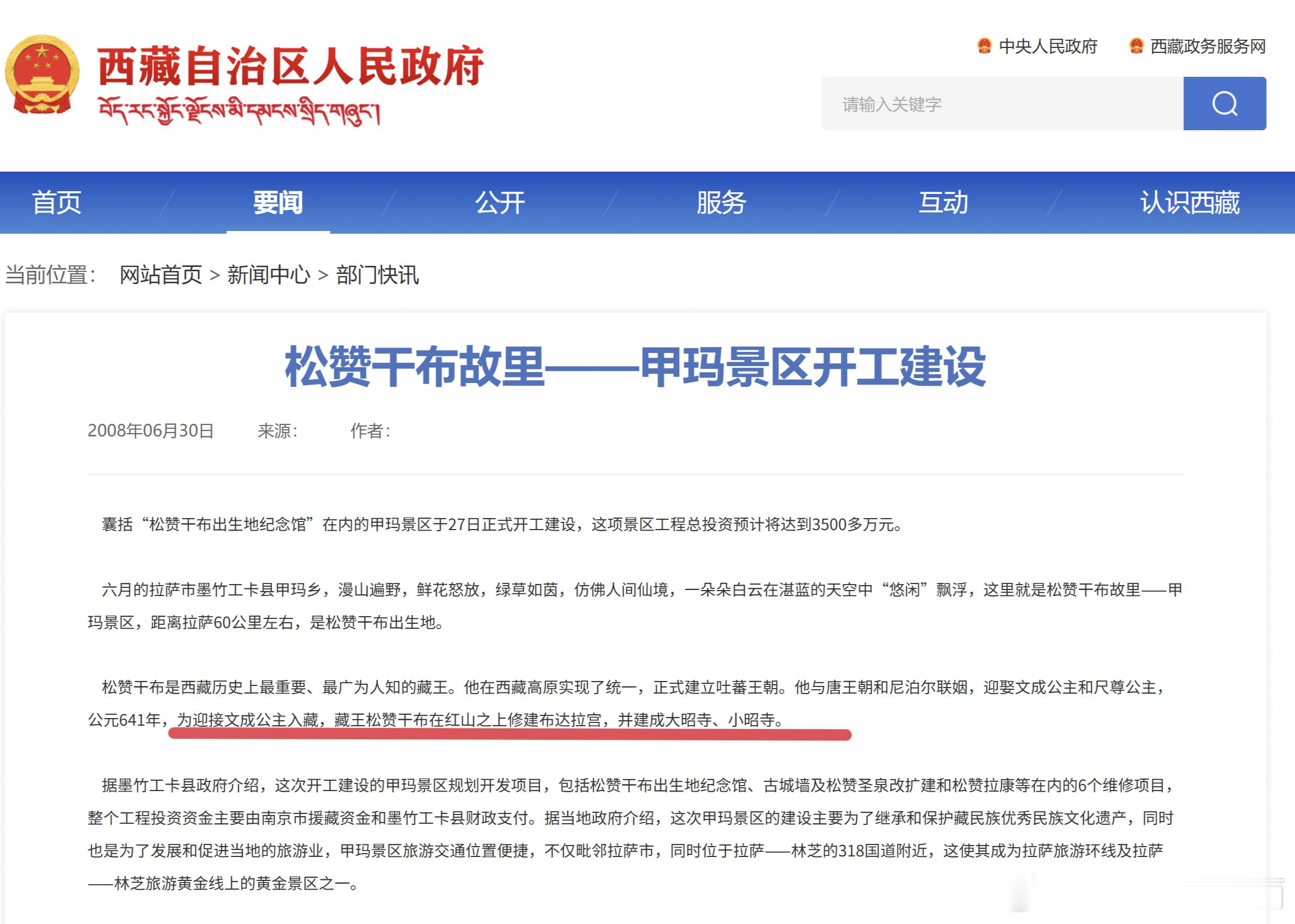Focus the 请输入关键字 search field

pos(1002,104)
